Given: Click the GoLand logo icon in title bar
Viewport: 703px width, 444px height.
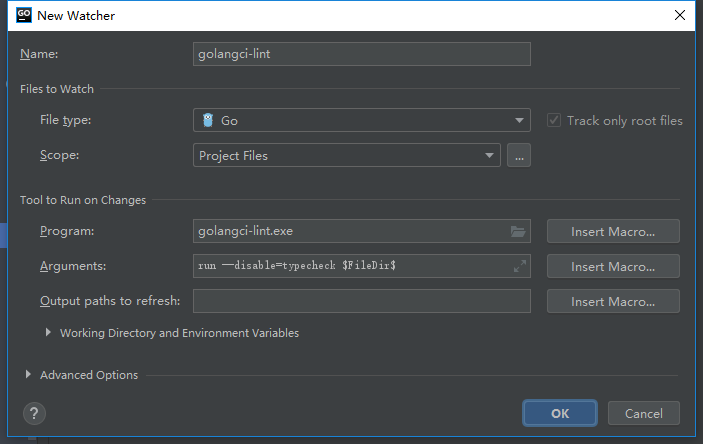Looking at the screenshot, I should pos(24,15).
